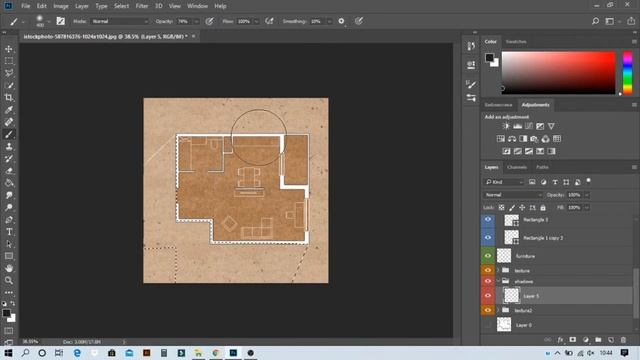
Task: Toggle lock transparent pixels
Action: 501,208
